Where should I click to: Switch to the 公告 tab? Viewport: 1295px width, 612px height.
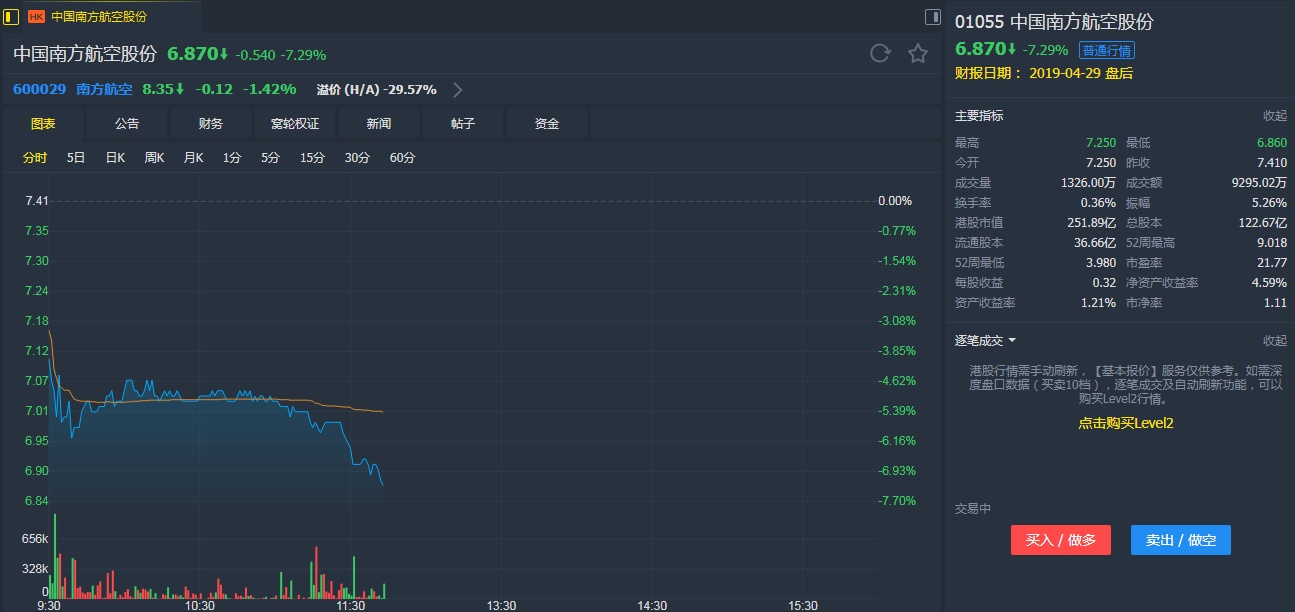point(127,124)
